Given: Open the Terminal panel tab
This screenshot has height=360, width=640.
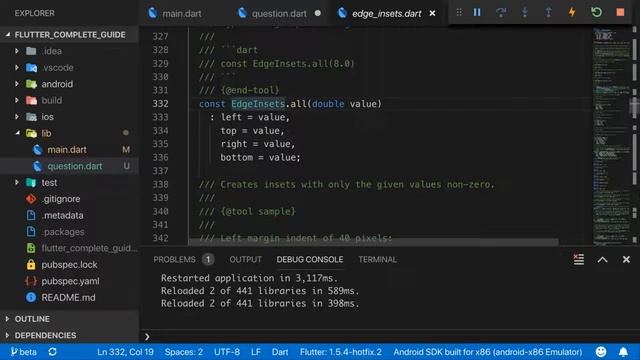Looking at the screenshot, I should coord(378,260).
